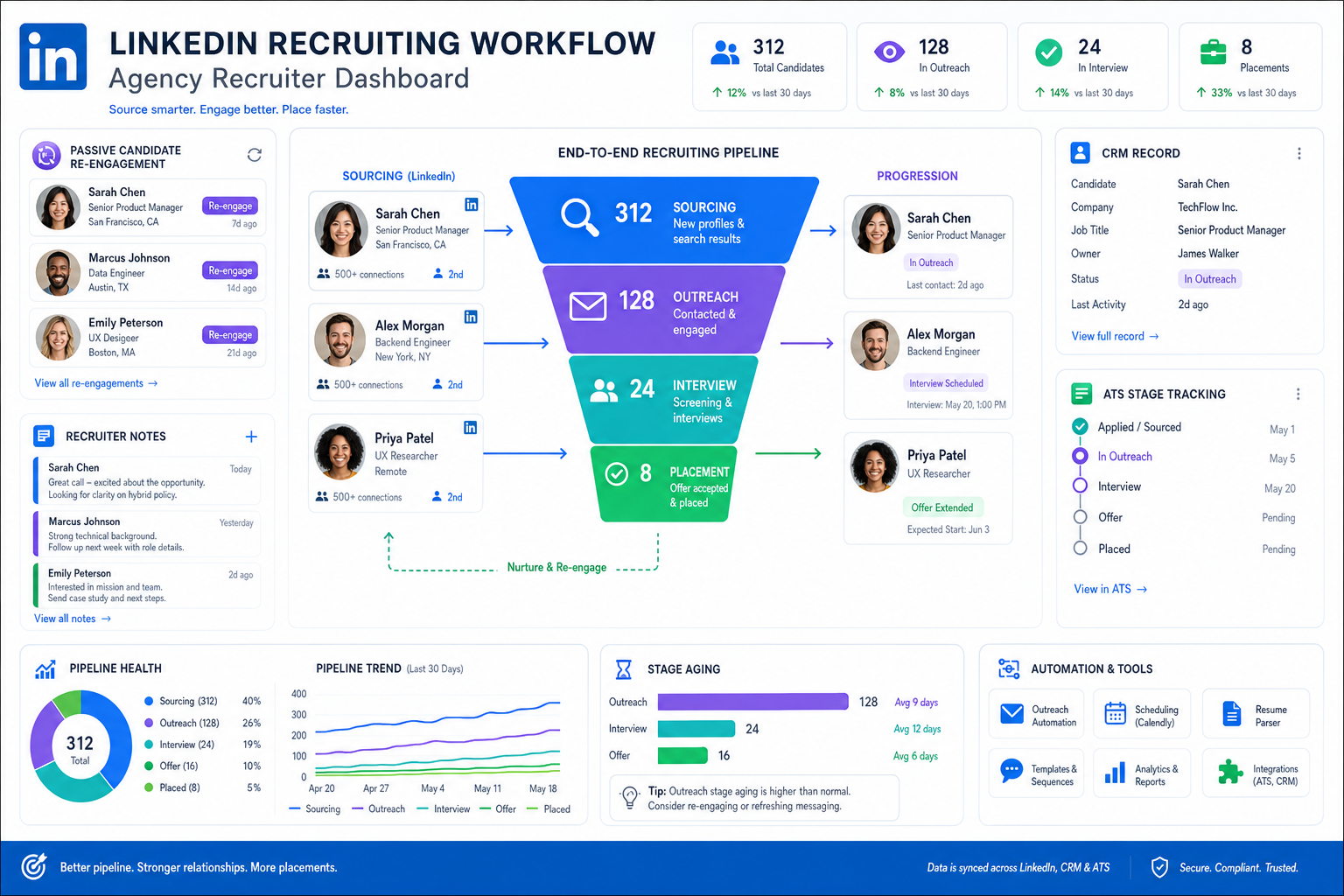Refresh the Passive Candidate Re-engagement panel
1344x896 pixels.
255,155
